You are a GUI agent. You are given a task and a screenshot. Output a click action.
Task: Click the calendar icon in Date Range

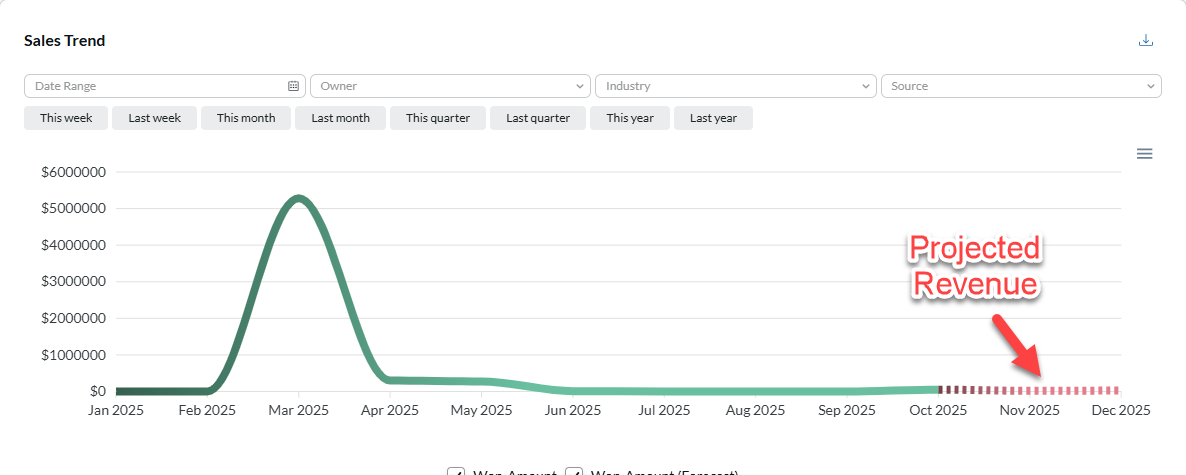(x=293, y=87)
